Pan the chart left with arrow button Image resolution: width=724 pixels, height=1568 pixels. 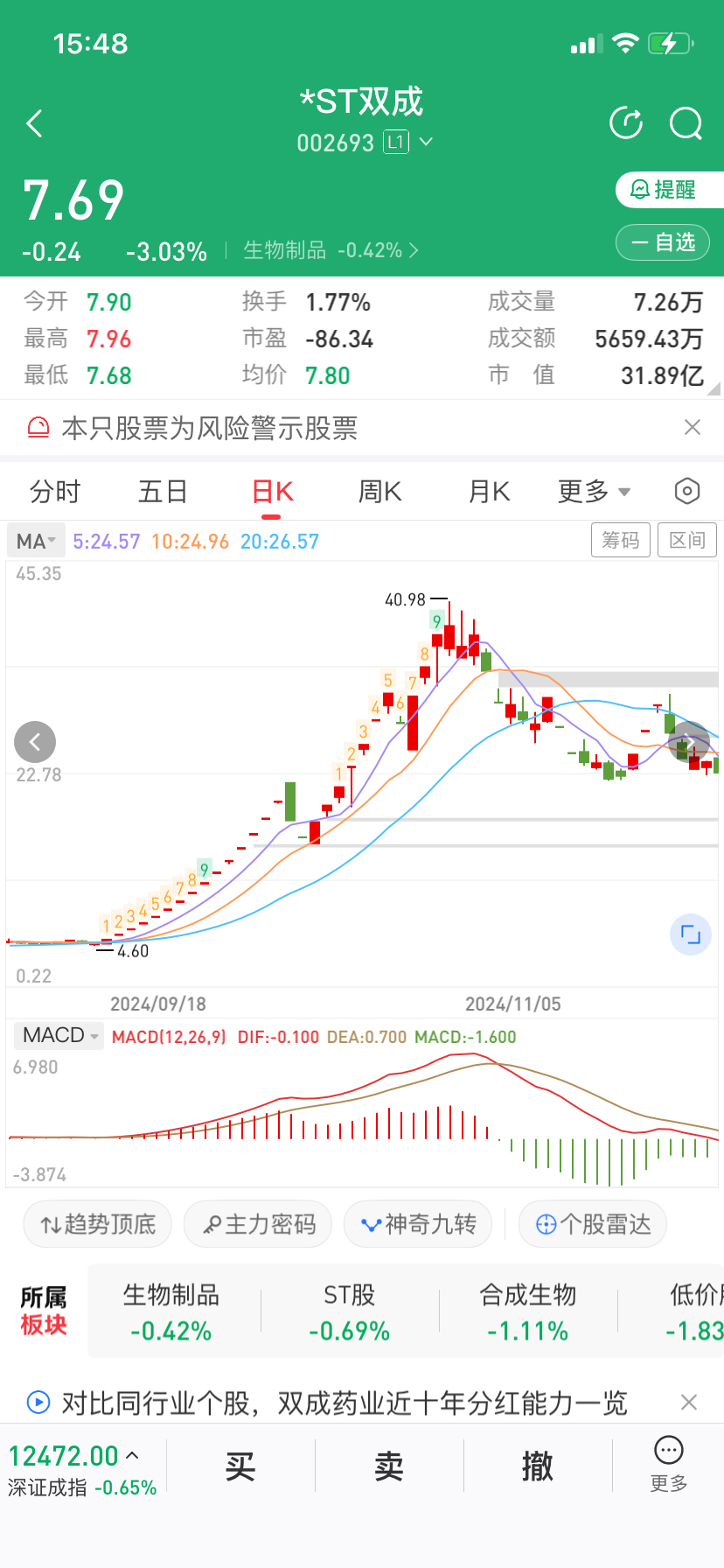[x=35, y=743]
